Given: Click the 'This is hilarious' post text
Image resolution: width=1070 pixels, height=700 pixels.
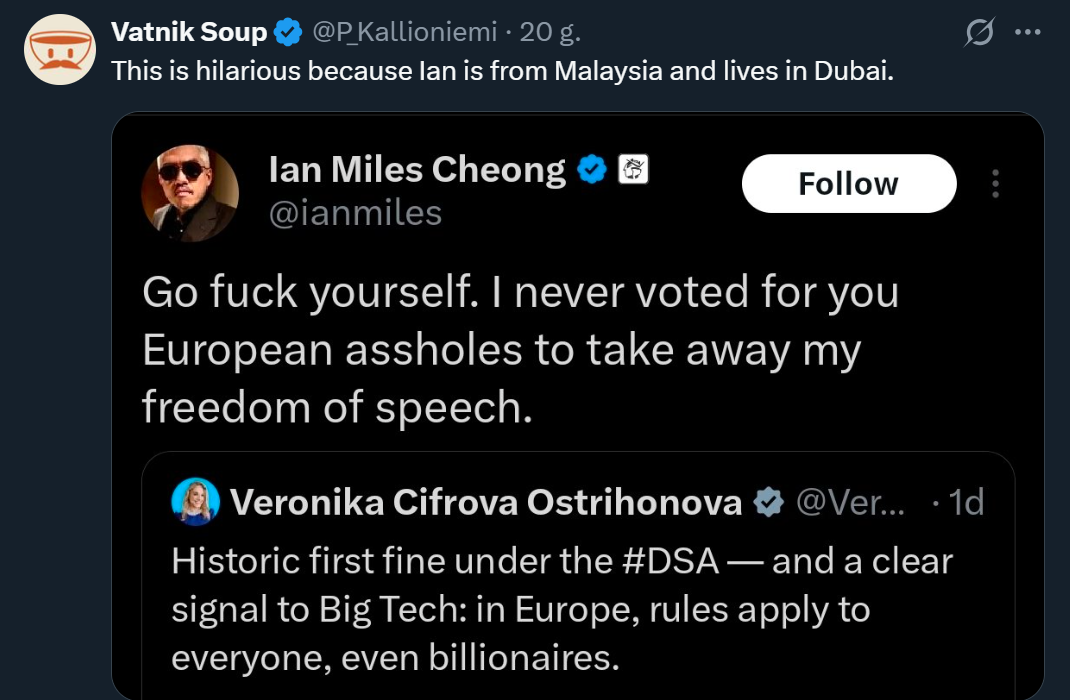Looking at the screenshot, I should [502, 71].
